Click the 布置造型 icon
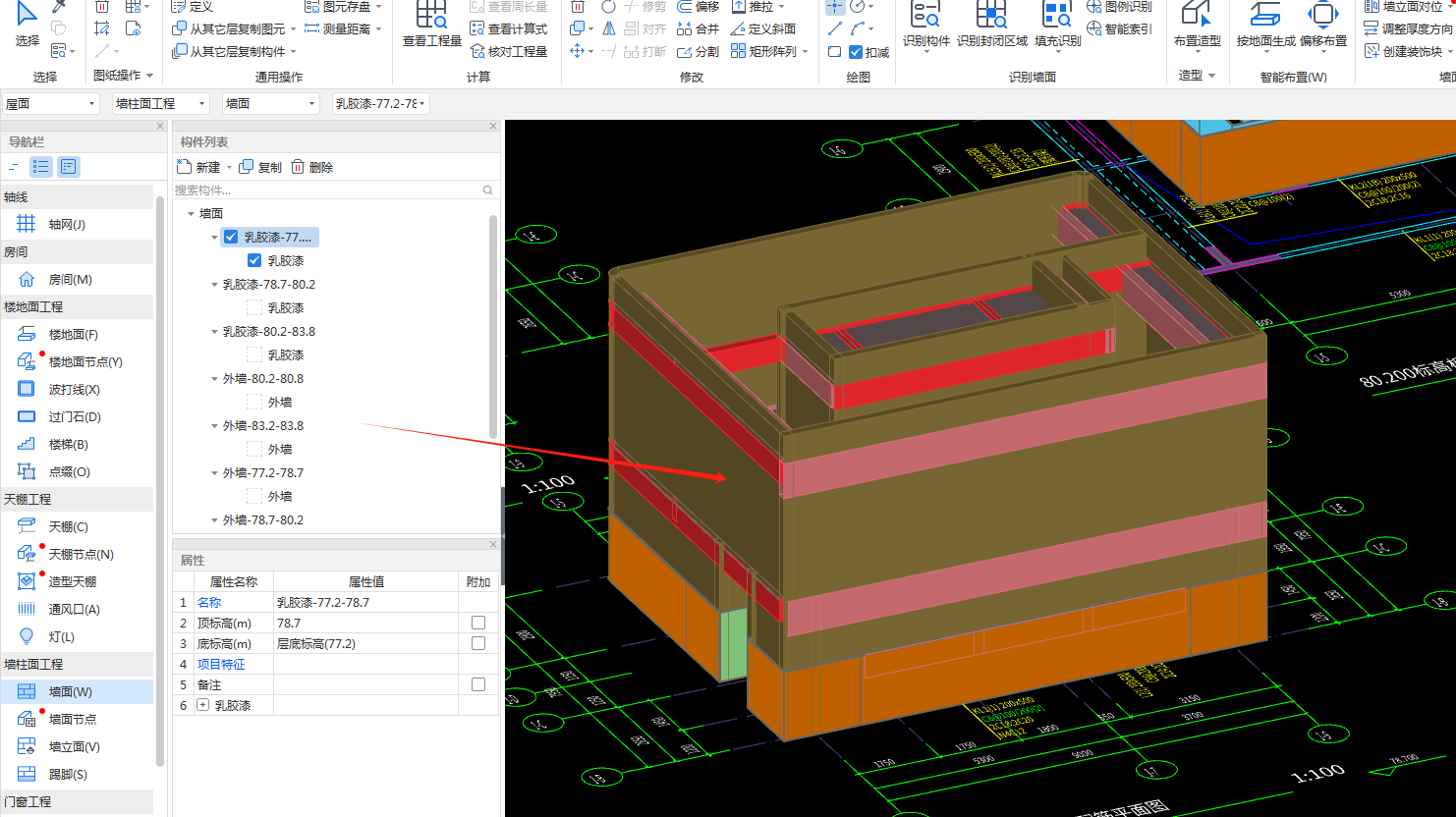 pyautogui.click(x=1197, y=14)
